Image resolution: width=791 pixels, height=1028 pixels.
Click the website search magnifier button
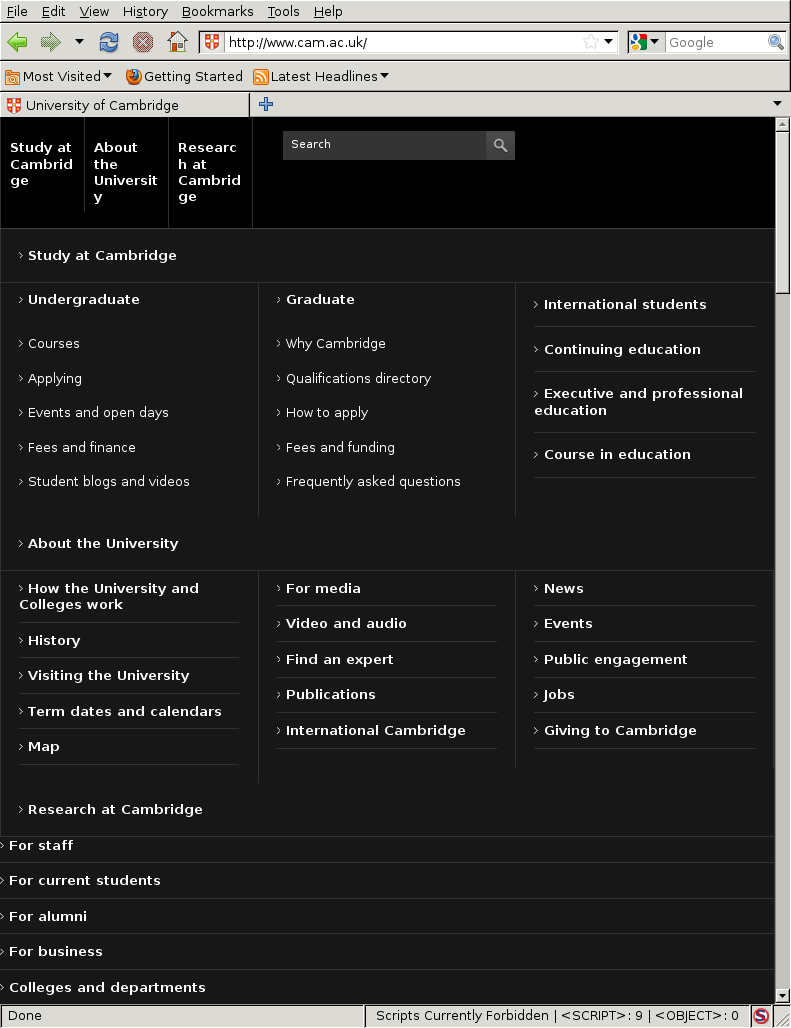500,145
